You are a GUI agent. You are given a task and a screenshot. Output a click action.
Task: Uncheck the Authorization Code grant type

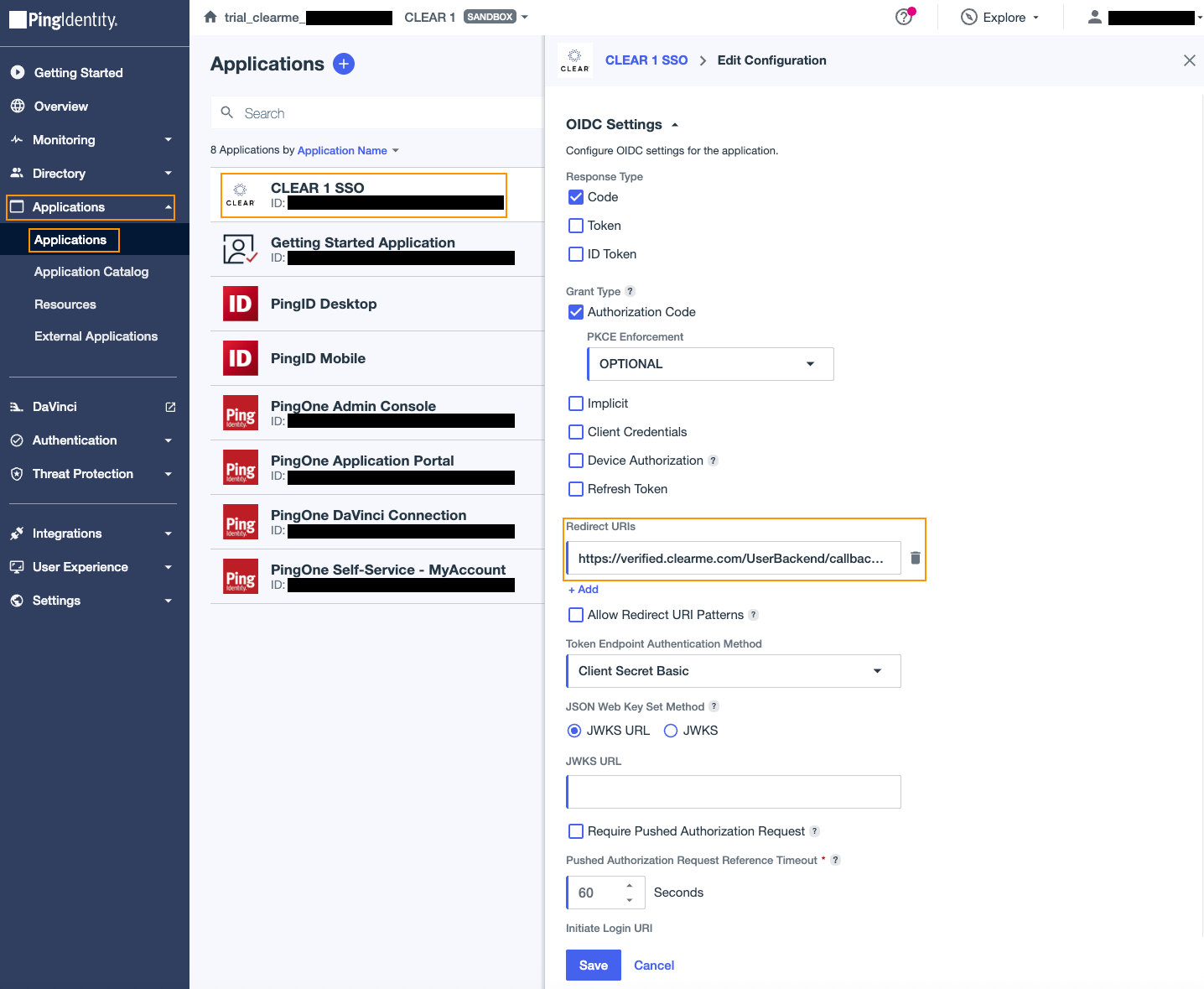(576, 312)
